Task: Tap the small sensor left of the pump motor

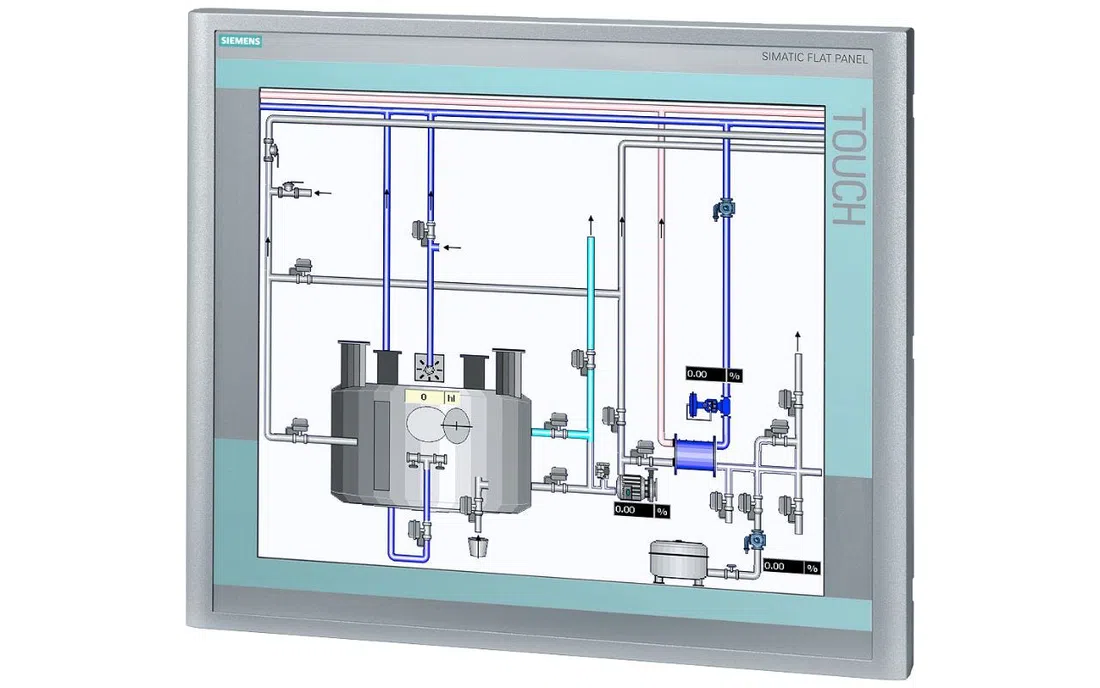Action: pyautogui.click(x=603, y=473)
